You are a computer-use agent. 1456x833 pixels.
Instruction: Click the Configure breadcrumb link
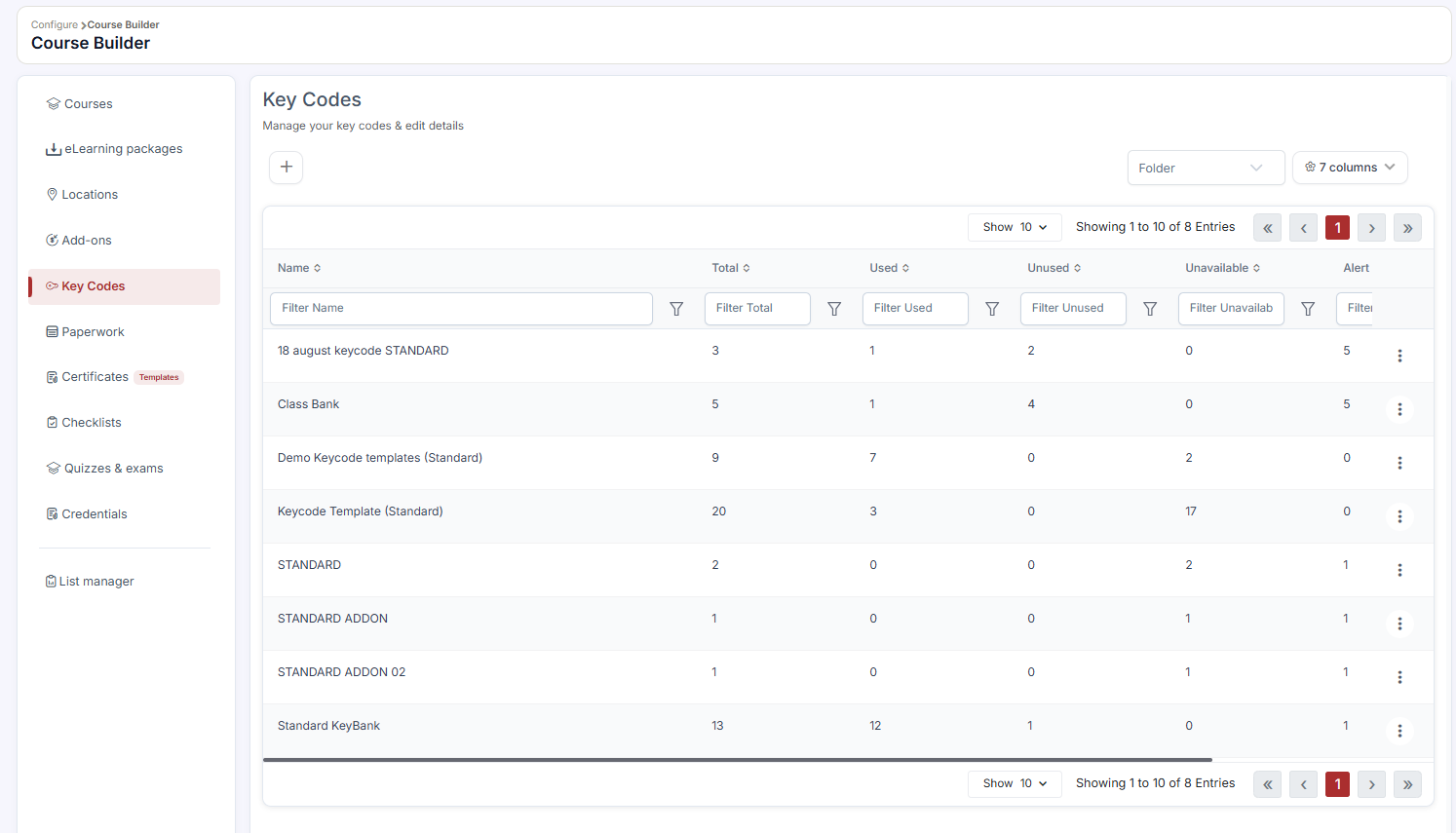55,24
